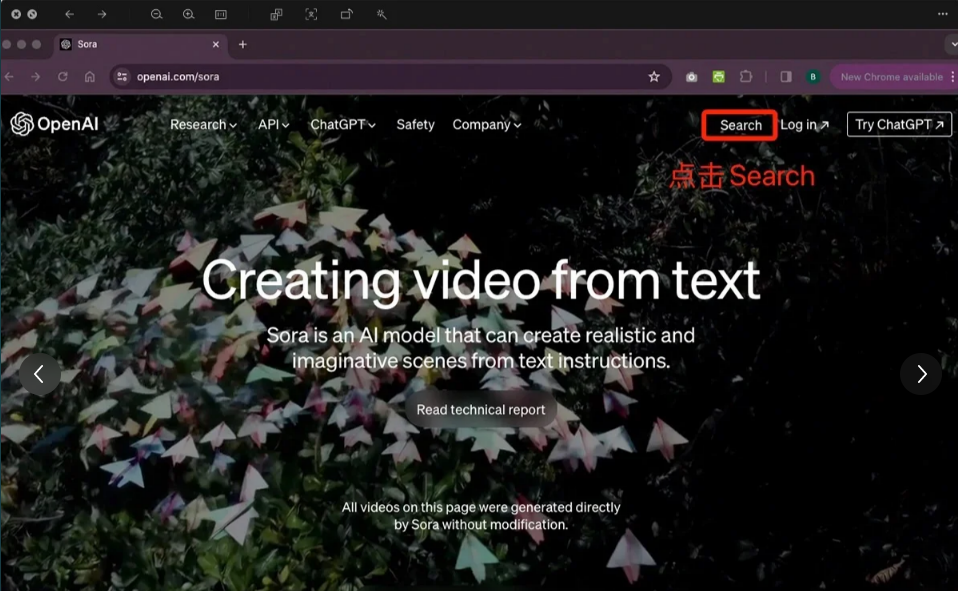The height and width of the screenshot is (591, 958).
Task: Open the green extension icon in Chrome toolbar
Action: click(x=718, y=76)
